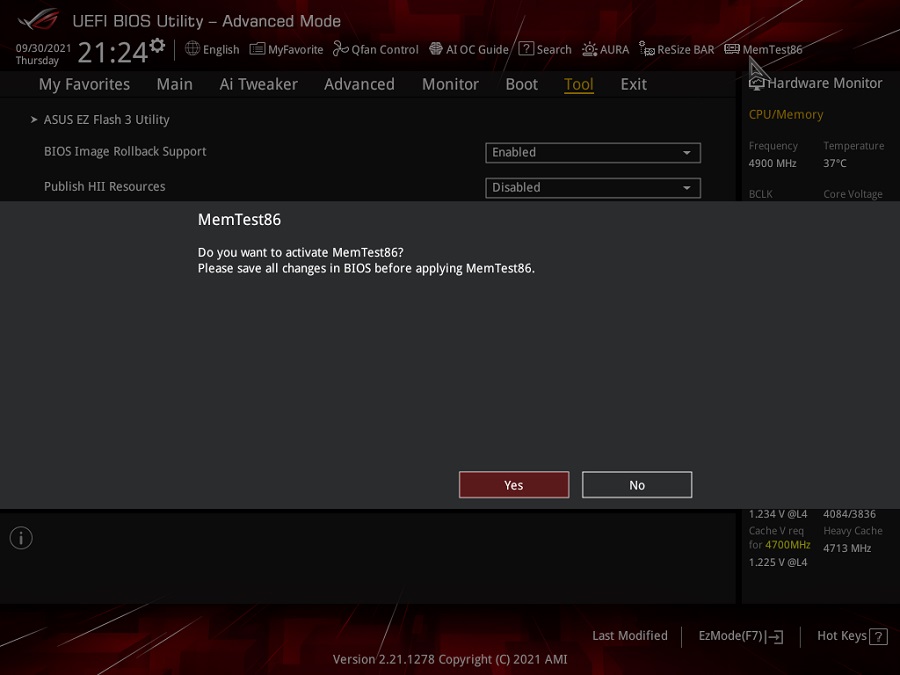Click Hardware Monitor panel icon

tap(757, 84)
